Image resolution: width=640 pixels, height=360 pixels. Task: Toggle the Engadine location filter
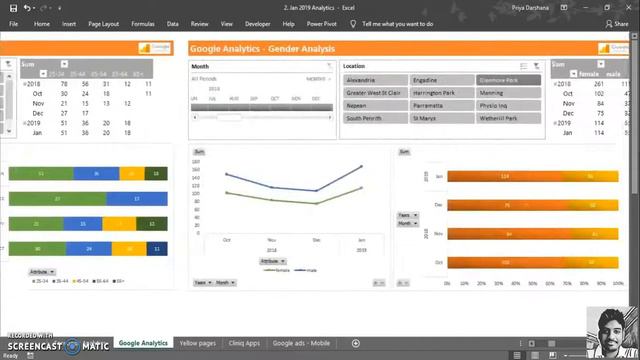click(x=442, y=80)
